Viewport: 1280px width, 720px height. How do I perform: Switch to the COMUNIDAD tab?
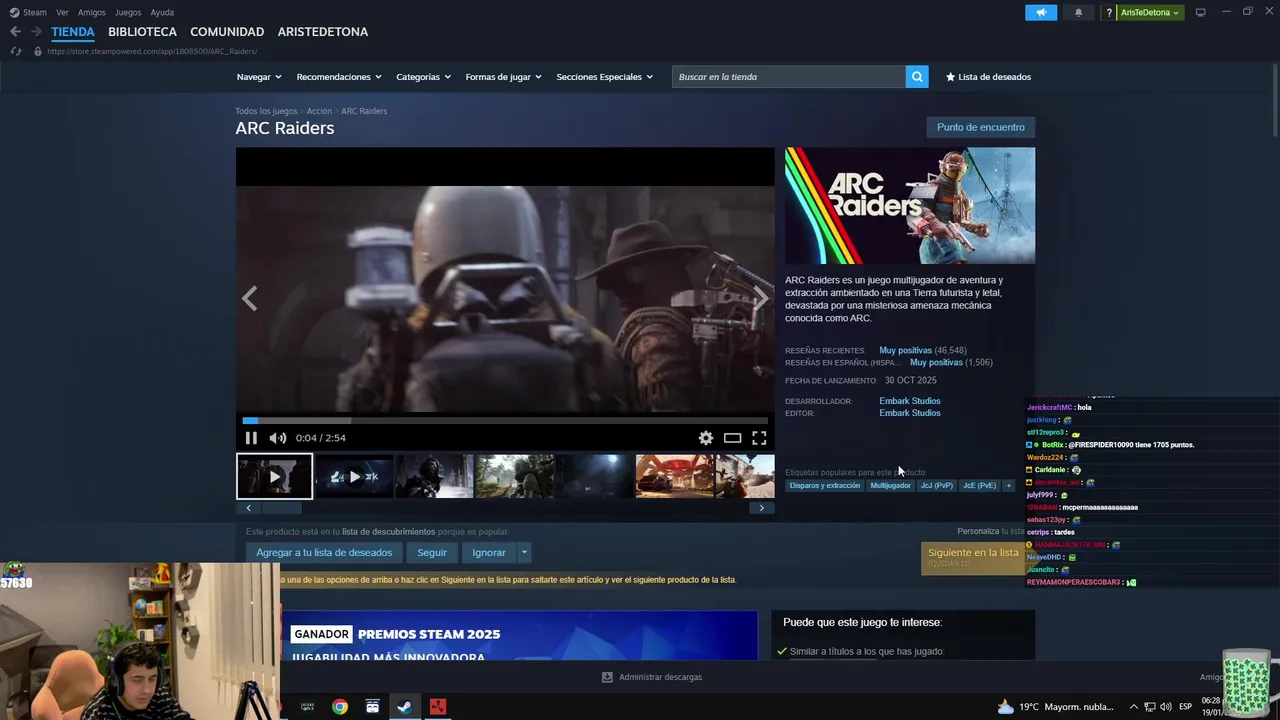pyautogui.click(x=227, y=32)
